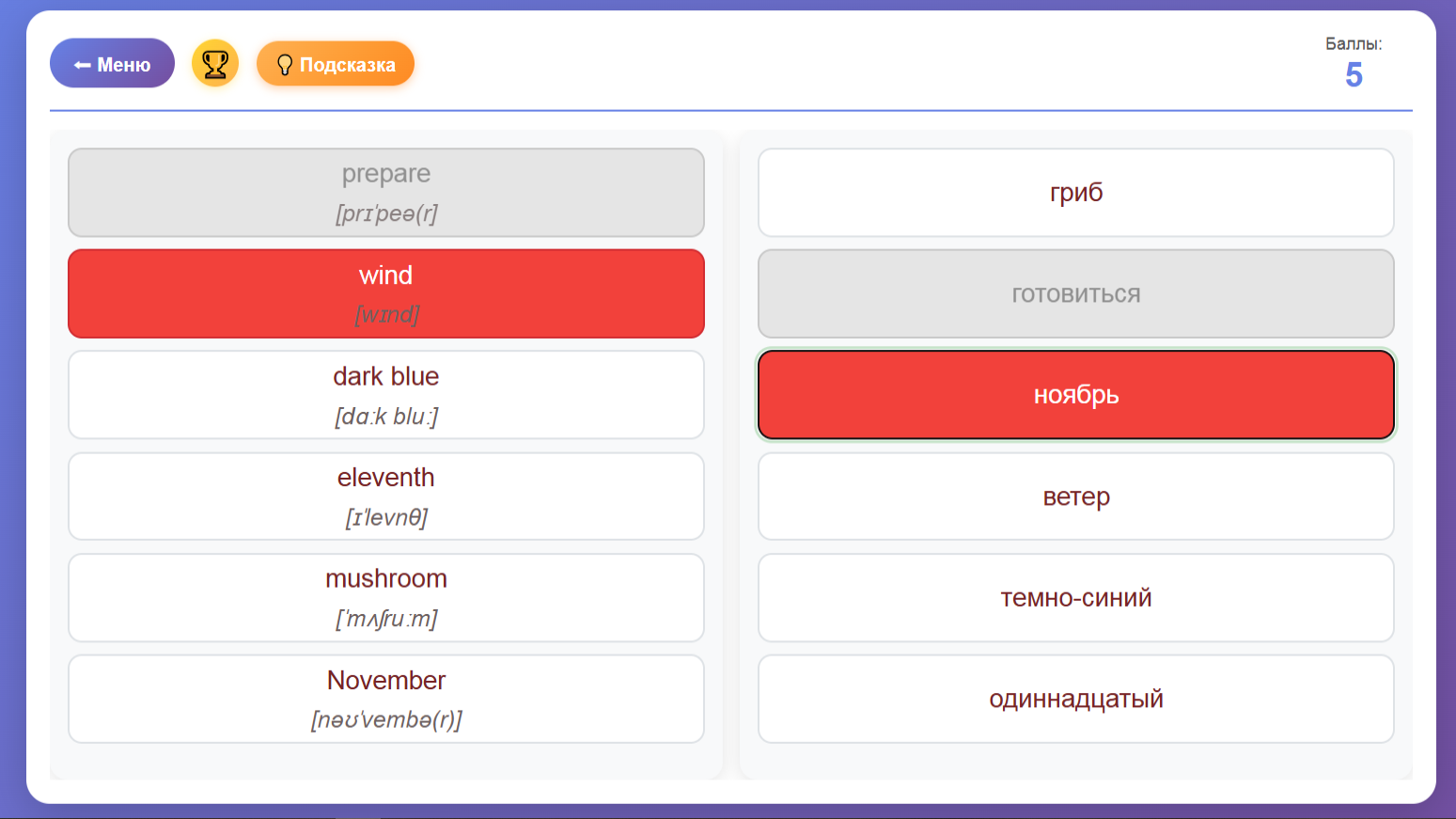Click the back arrow in Меню button
The image size is (1456, 819).
[82, 65]
